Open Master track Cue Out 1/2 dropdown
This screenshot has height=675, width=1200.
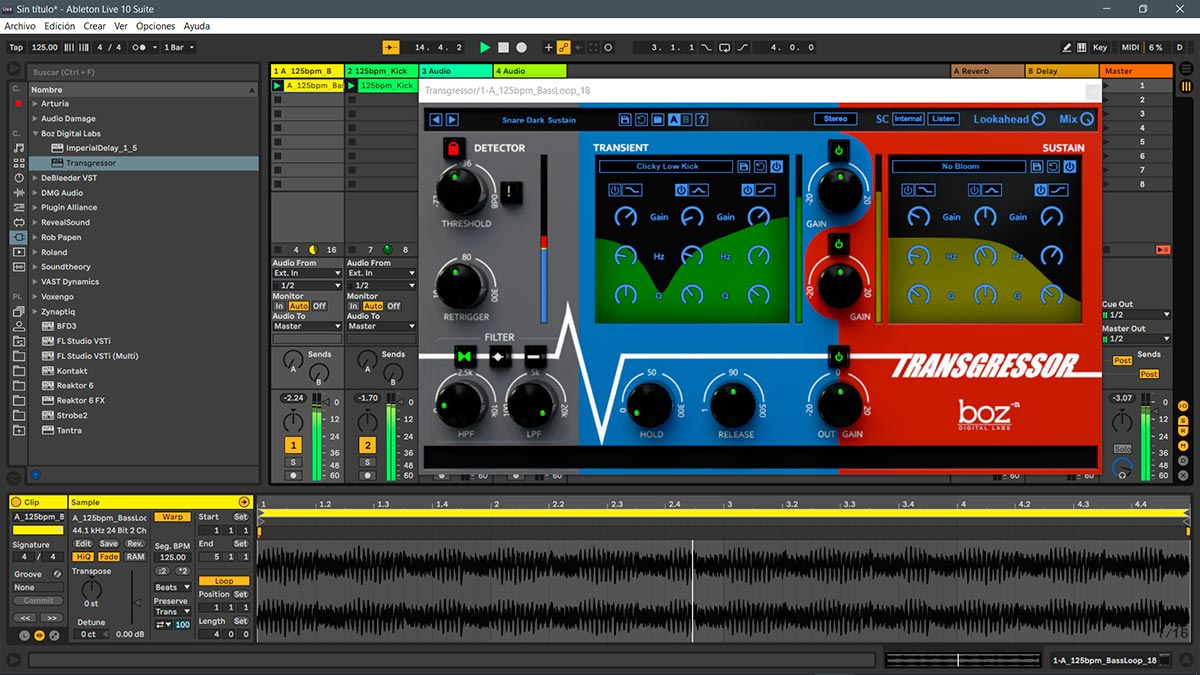click(x=1135, y=315)
